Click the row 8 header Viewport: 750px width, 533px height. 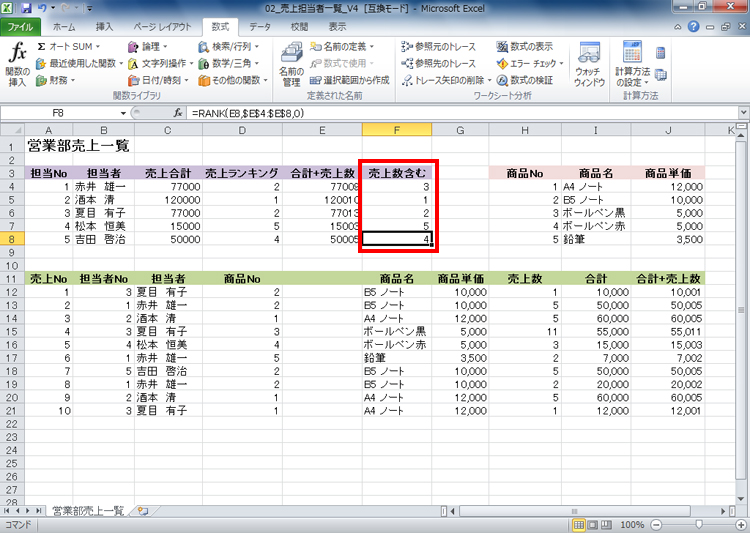[x=12, y=239]
